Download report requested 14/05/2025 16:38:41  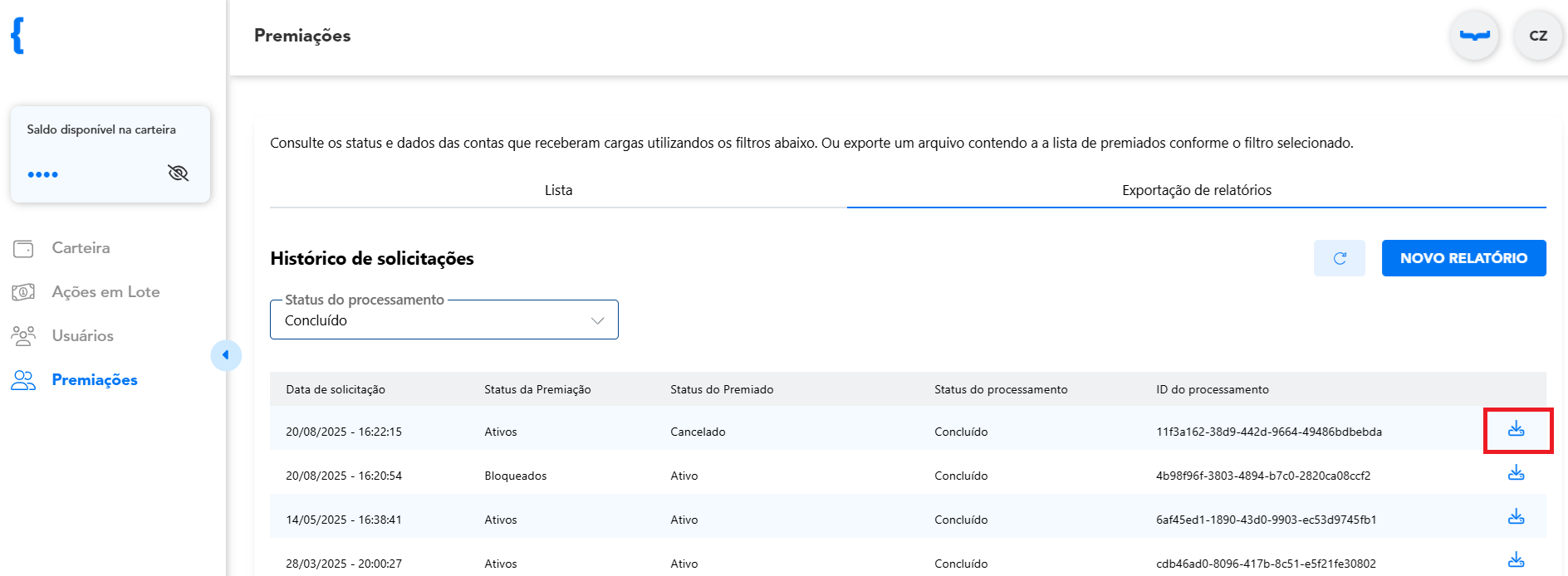pyautogui.click(x=1517, y=517)
